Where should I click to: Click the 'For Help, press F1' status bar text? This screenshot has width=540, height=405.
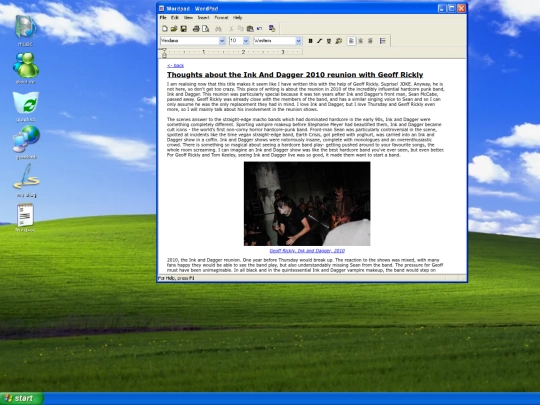pos(176,278)
